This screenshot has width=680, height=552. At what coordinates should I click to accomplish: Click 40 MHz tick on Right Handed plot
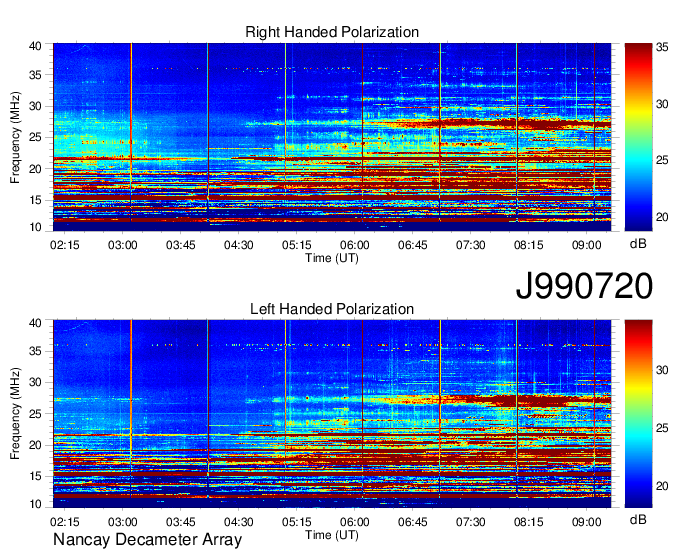[35, 46]
